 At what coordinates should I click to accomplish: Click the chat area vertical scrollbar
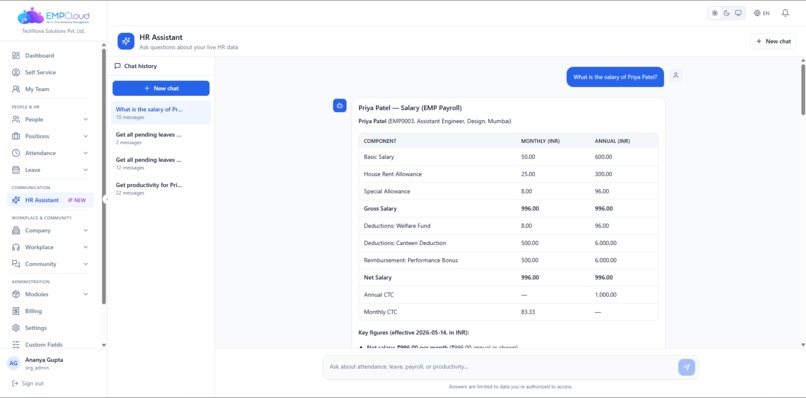pyautogui.click(x=803, y=89)
